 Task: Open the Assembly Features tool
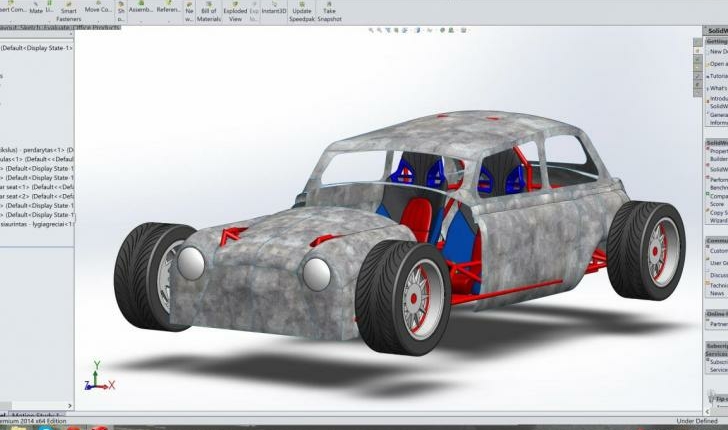click(142, 9)
